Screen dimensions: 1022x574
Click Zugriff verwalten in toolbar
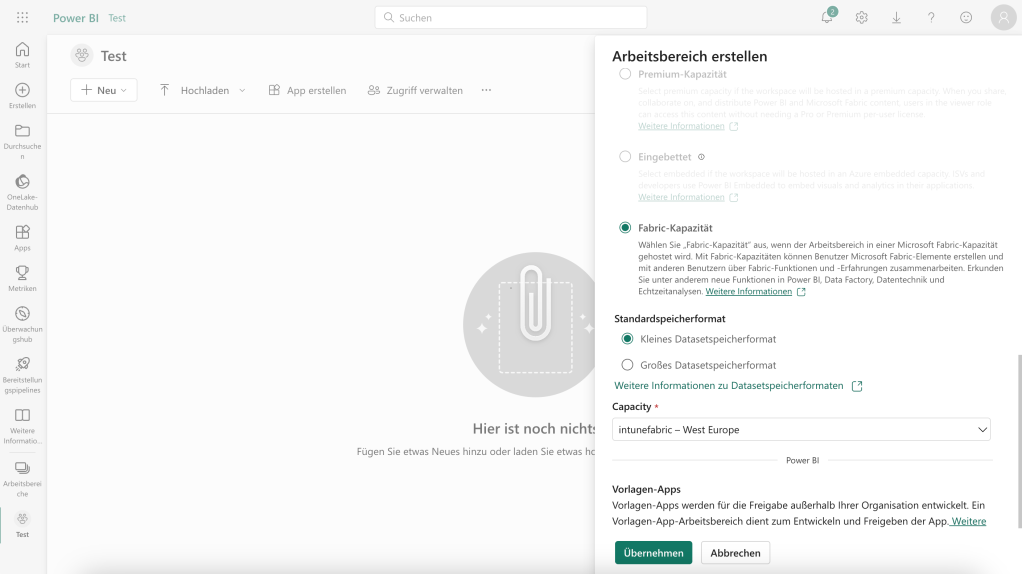click(415, 90)
